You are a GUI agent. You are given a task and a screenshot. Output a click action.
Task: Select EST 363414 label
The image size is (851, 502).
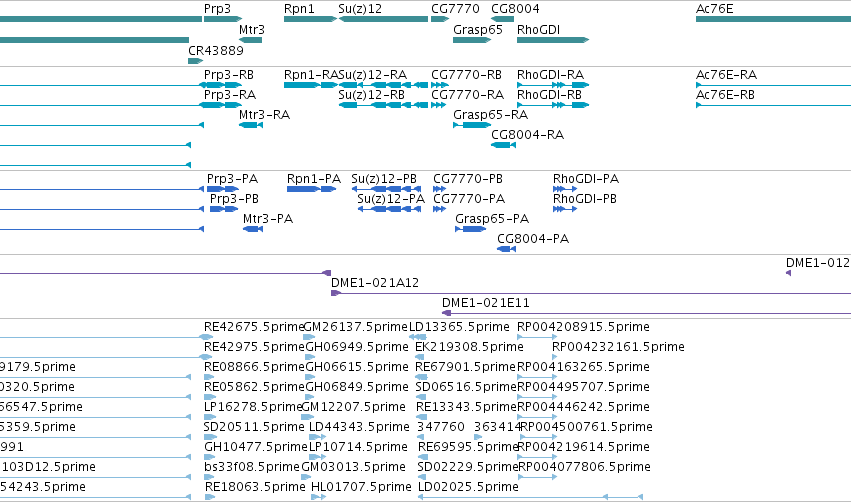coord(498,428)
